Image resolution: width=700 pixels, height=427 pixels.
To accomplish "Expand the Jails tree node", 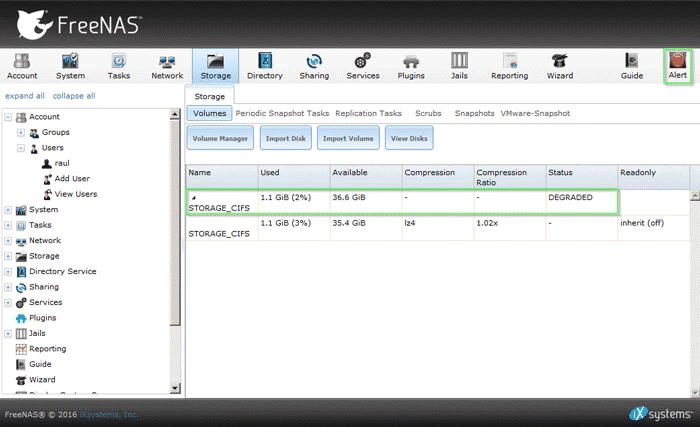I will click(x=8, y=334).
